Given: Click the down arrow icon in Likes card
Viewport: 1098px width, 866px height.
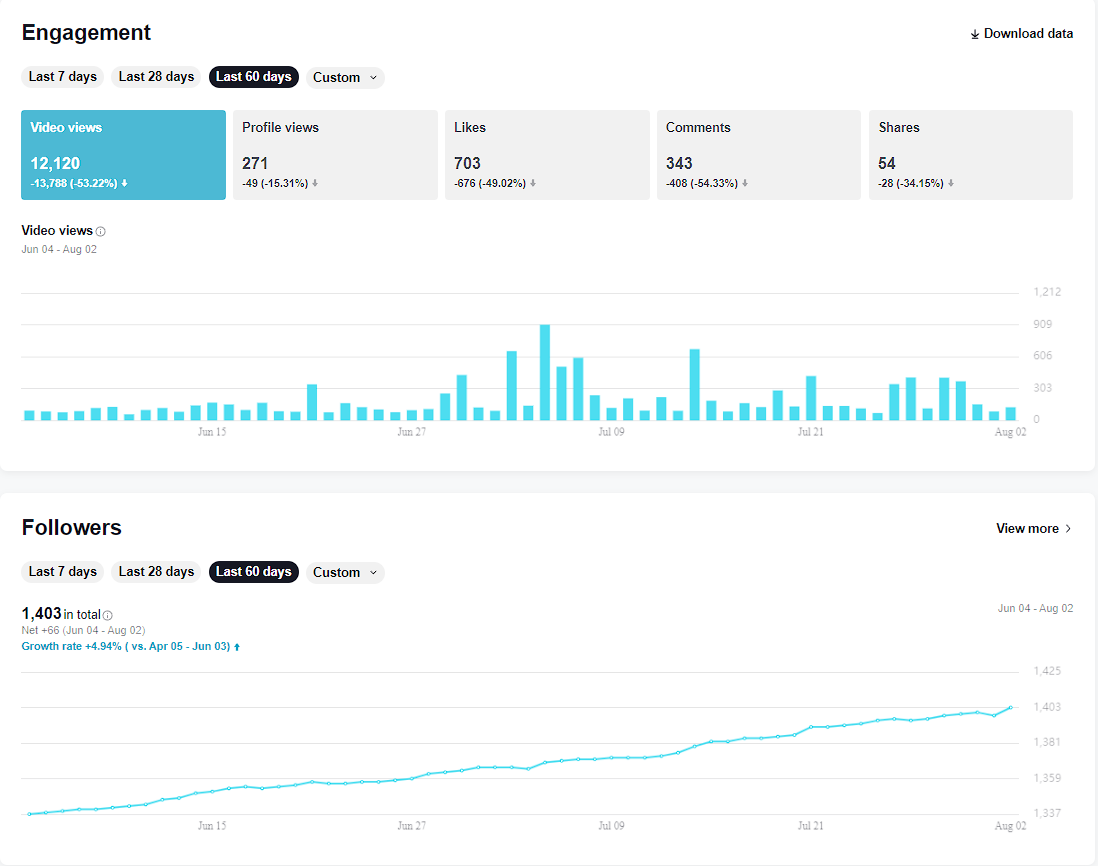Looking at the screenshot, I should pos(533,183).
